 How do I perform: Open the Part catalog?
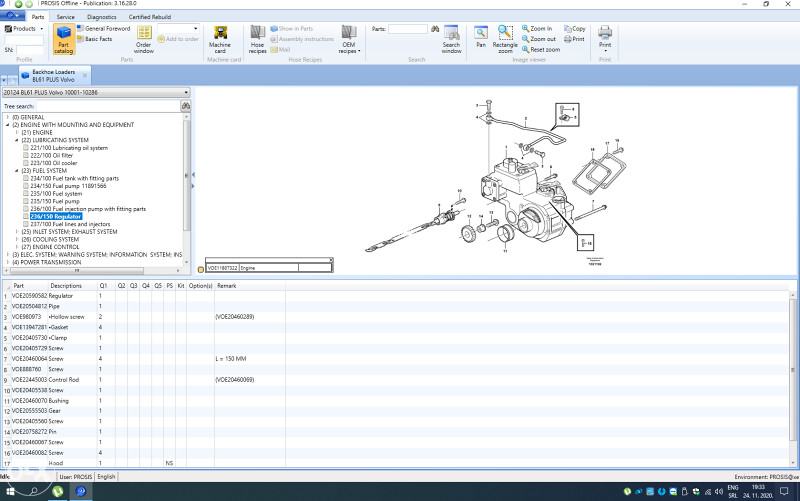(x=64, y=38)
